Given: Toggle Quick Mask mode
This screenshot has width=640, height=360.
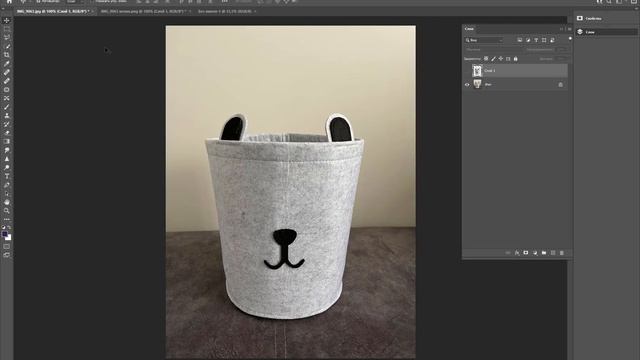Looking at the screenshot, I should [7, 246].
